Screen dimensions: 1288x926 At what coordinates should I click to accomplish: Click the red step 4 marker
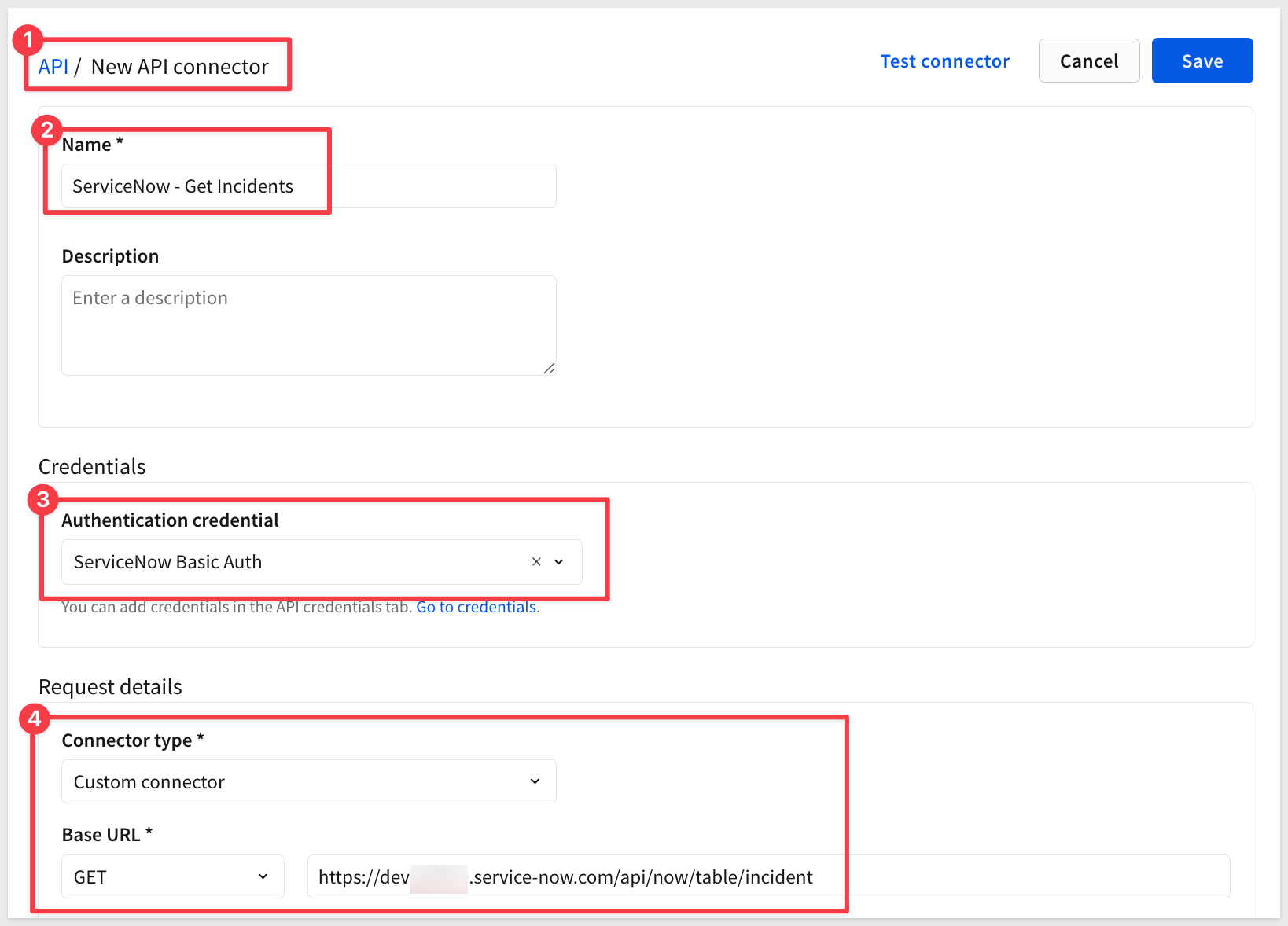(35, 718)
